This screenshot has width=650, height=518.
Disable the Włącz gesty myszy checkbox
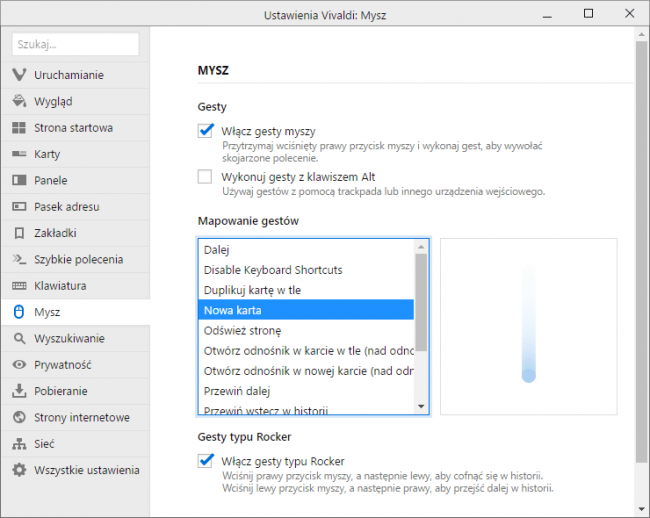point(205,131)
